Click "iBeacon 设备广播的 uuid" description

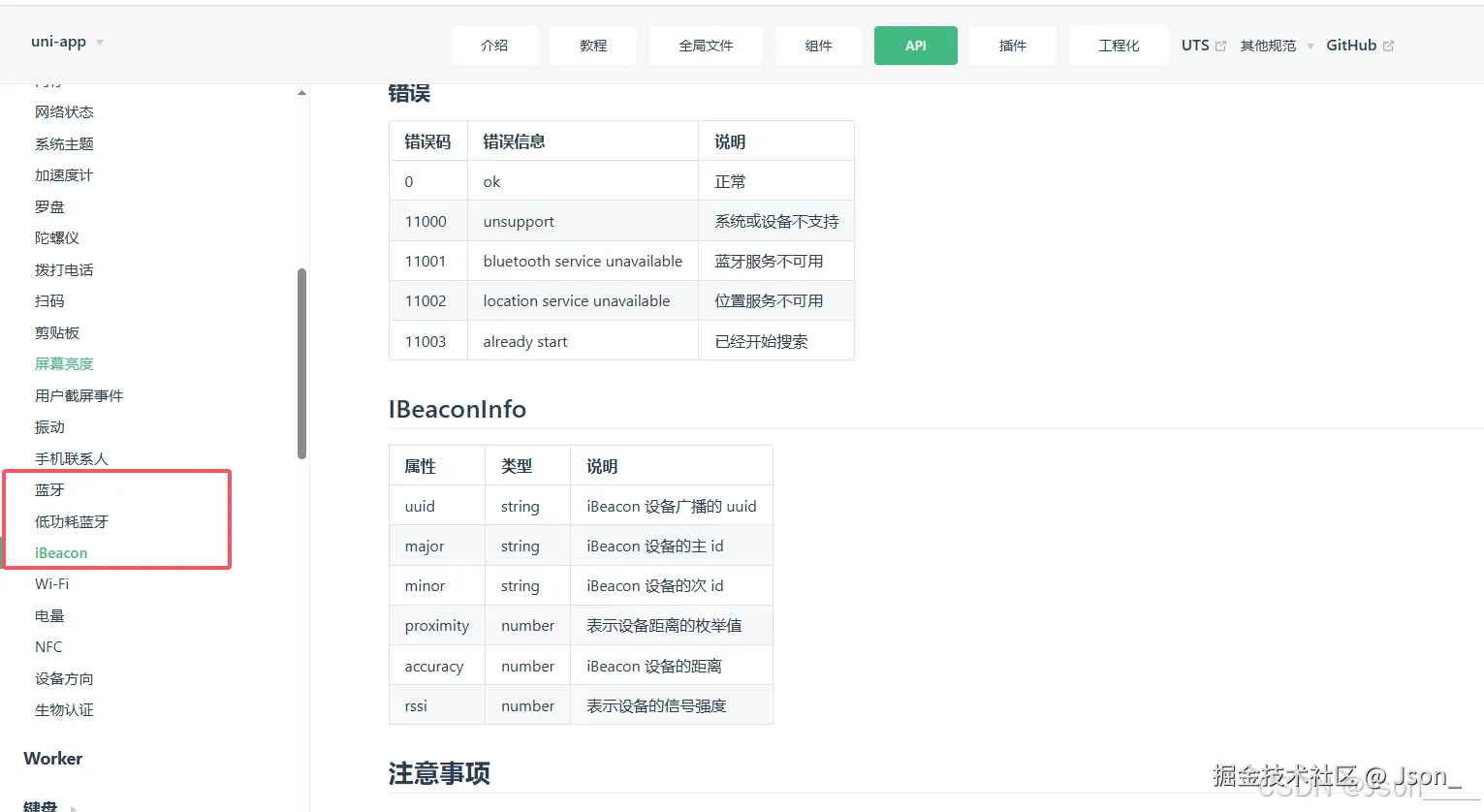[672, 506]
